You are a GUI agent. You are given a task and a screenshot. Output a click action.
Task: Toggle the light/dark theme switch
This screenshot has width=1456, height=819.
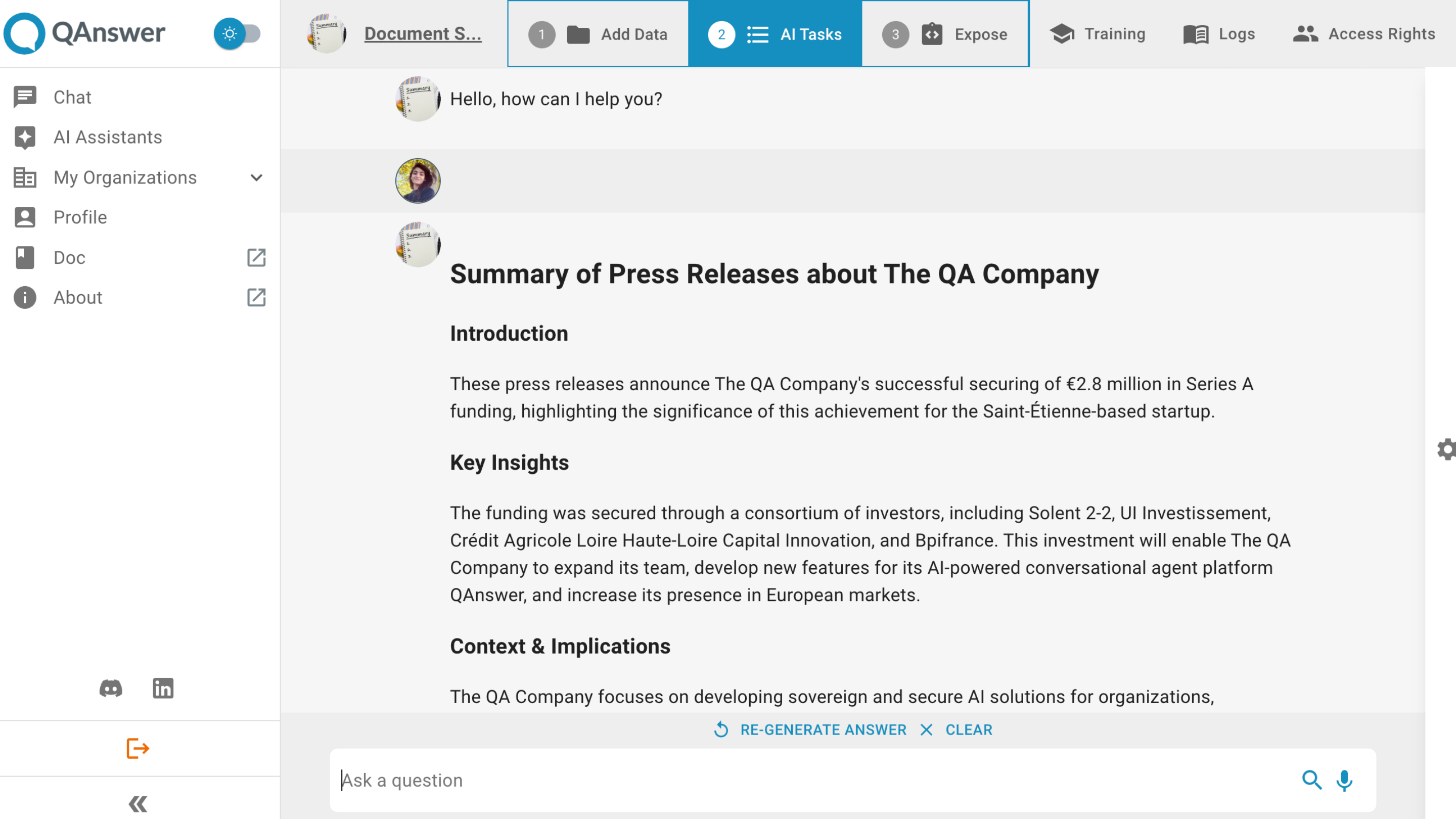[238, 34]
